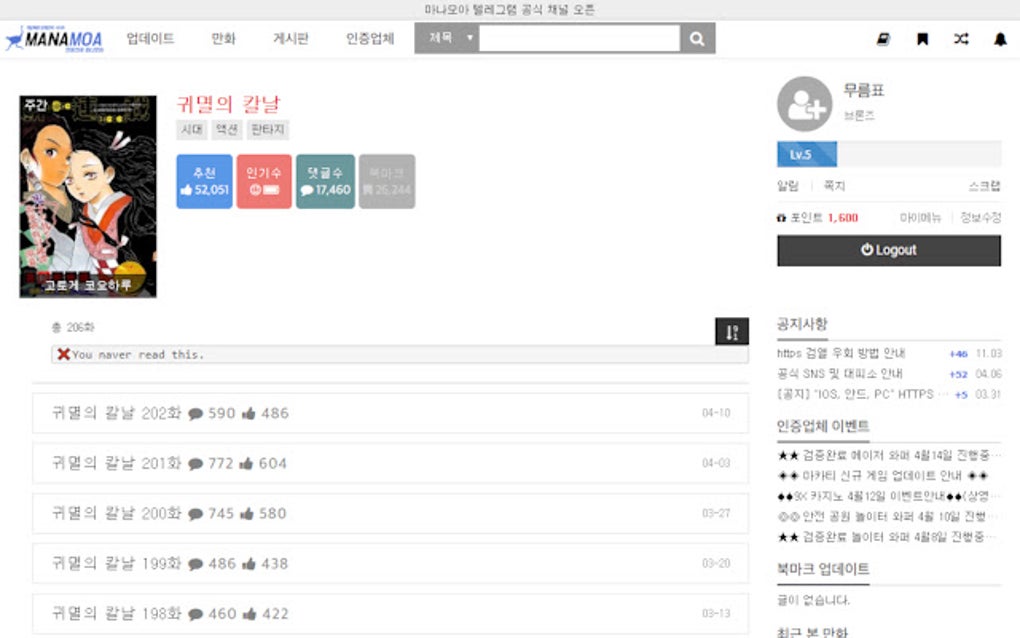The image size is (1020, 638).
Task: Click the red X in the never-read notice
Action: click(x=63, y=354)
